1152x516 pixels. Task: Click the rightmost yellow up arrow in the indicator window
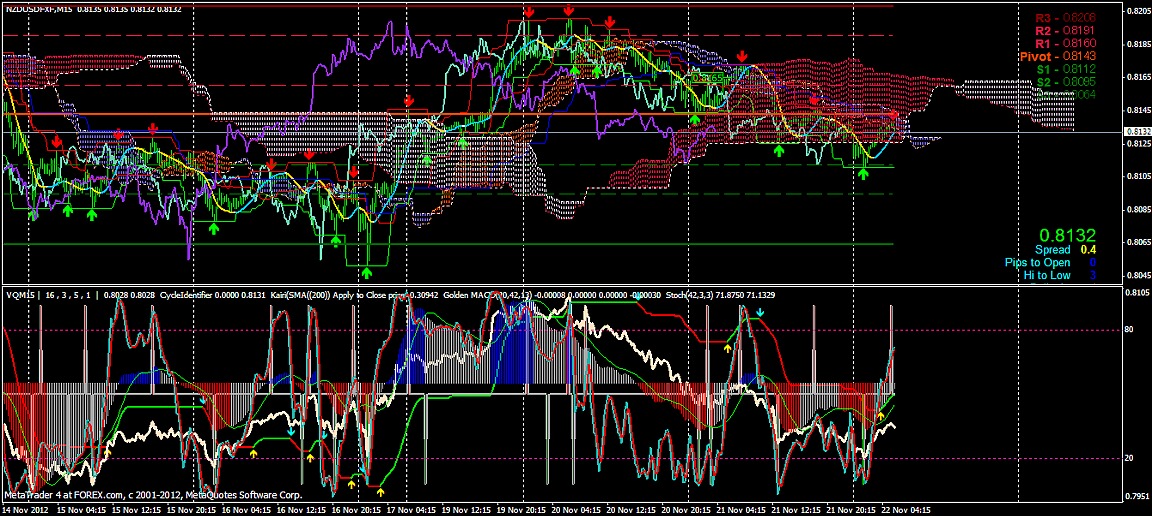pos(880,414)
